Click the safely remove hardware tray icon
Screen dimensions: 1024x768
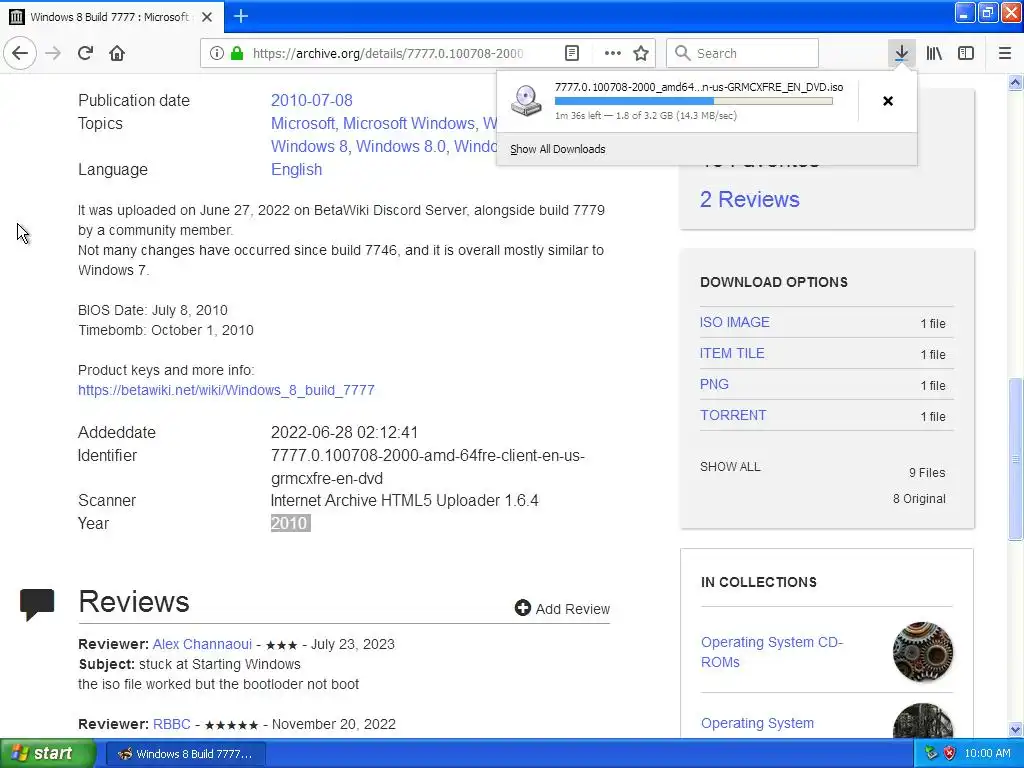click(932, 753)
